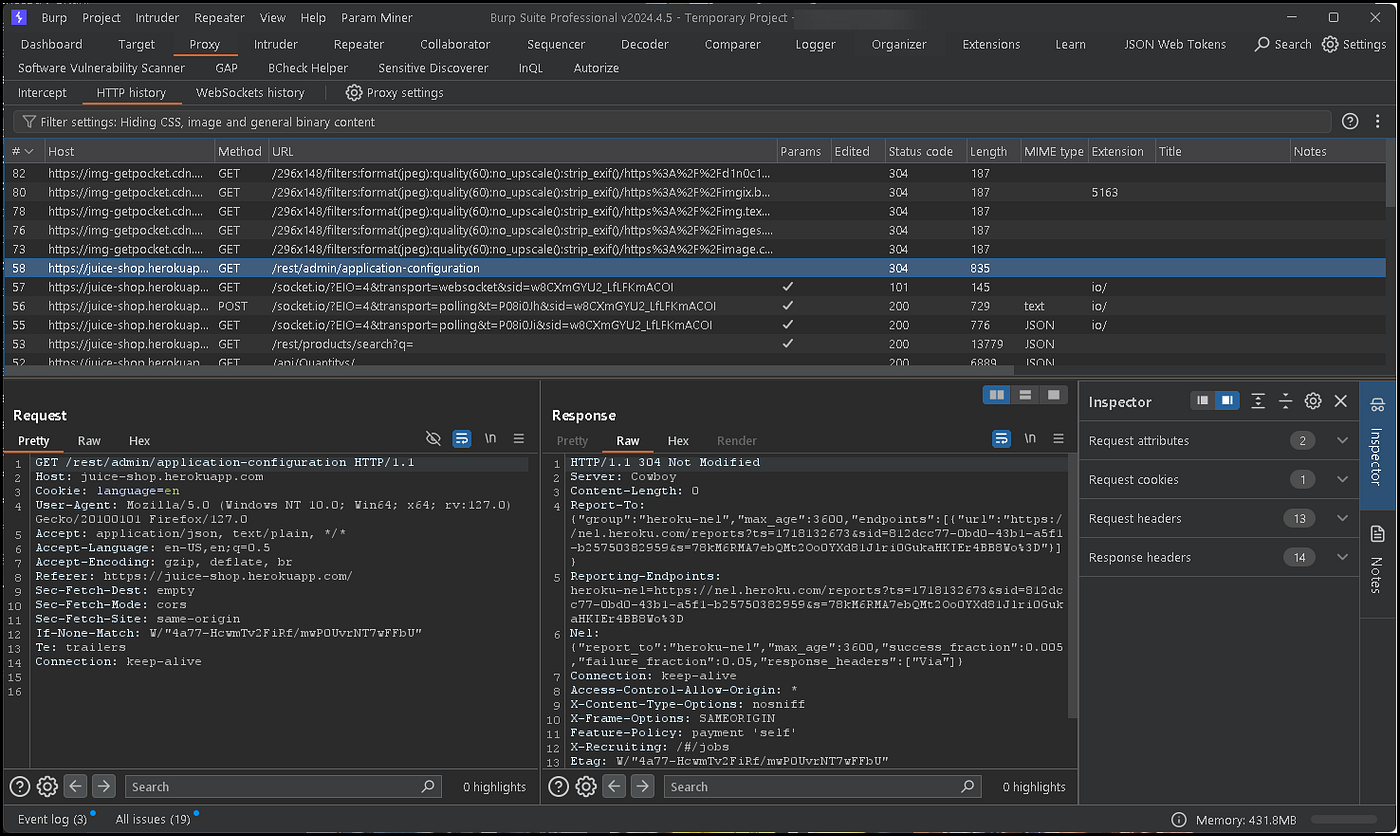
Task: Select side-by-side request/response layout
Action: (x=997, y=395)
